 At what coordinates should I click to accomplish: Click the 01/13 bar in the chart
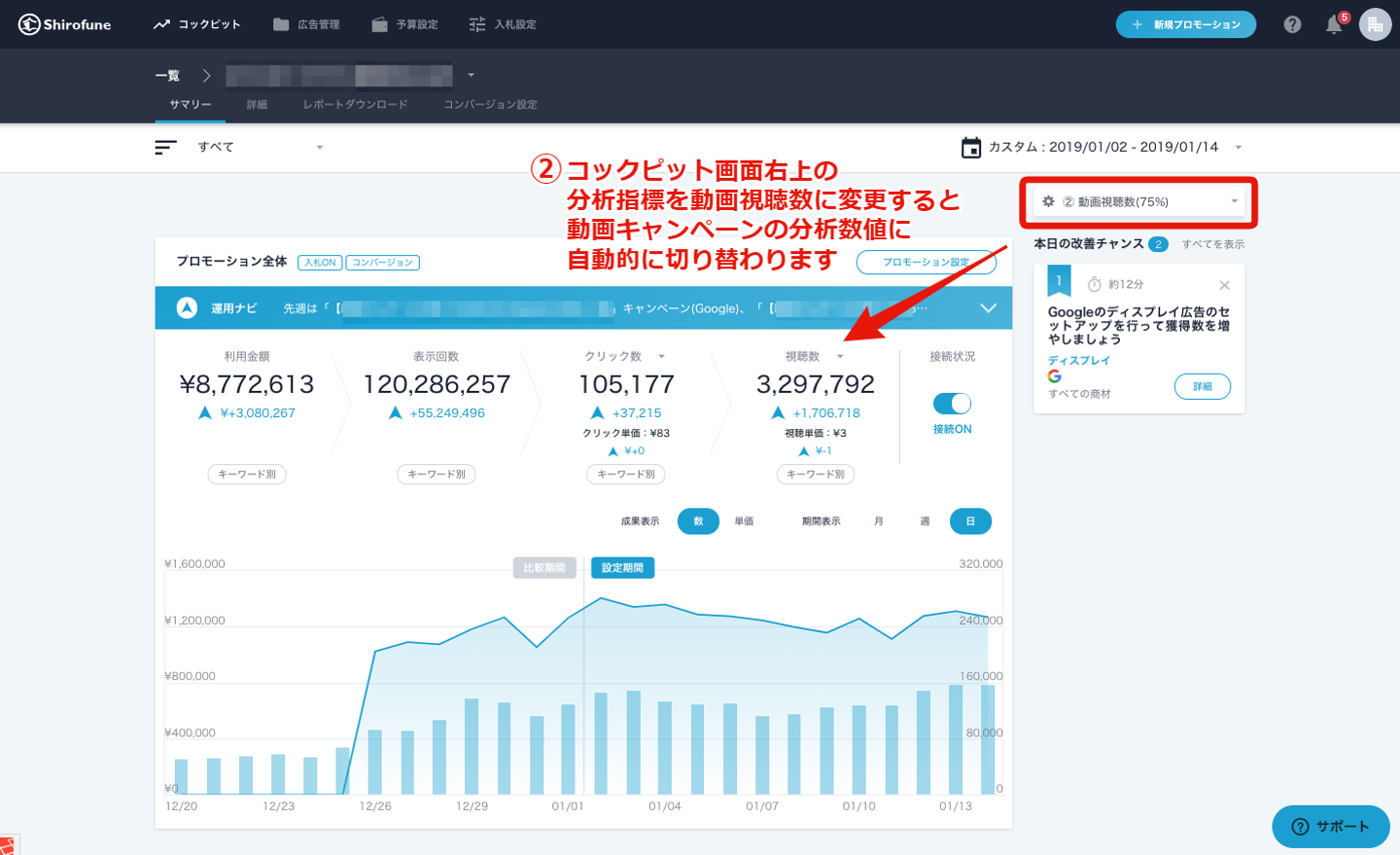coord(956,739)
